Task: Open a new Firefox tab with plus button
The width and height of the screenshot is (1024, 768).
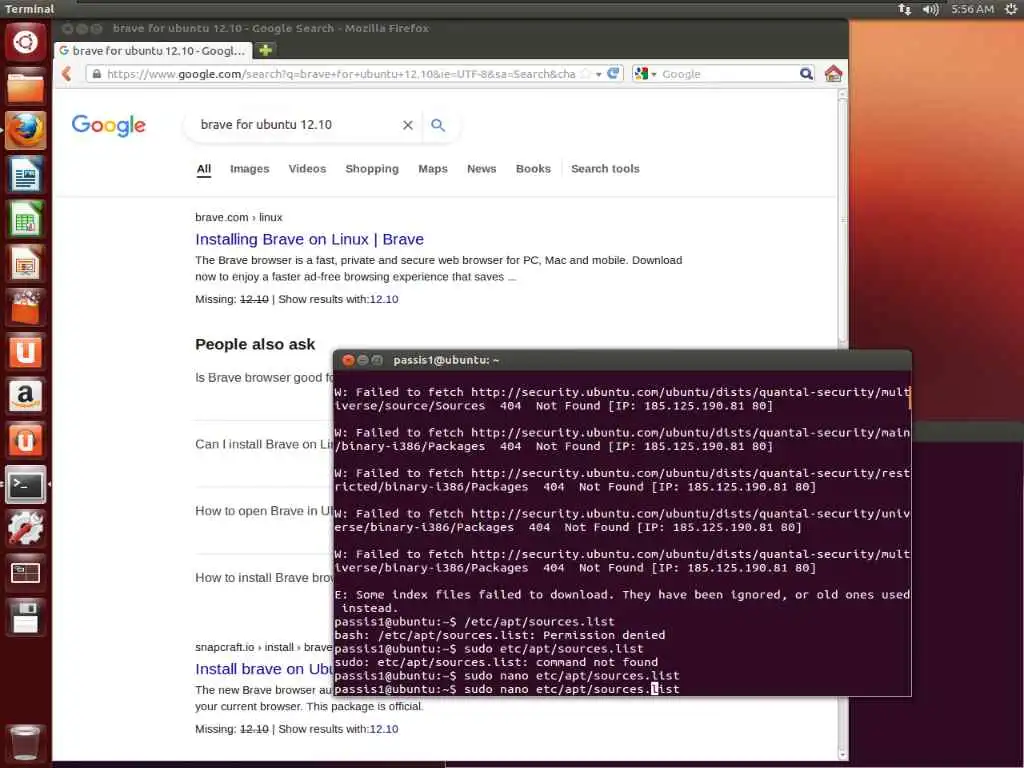Action: [x=266, y=50]
